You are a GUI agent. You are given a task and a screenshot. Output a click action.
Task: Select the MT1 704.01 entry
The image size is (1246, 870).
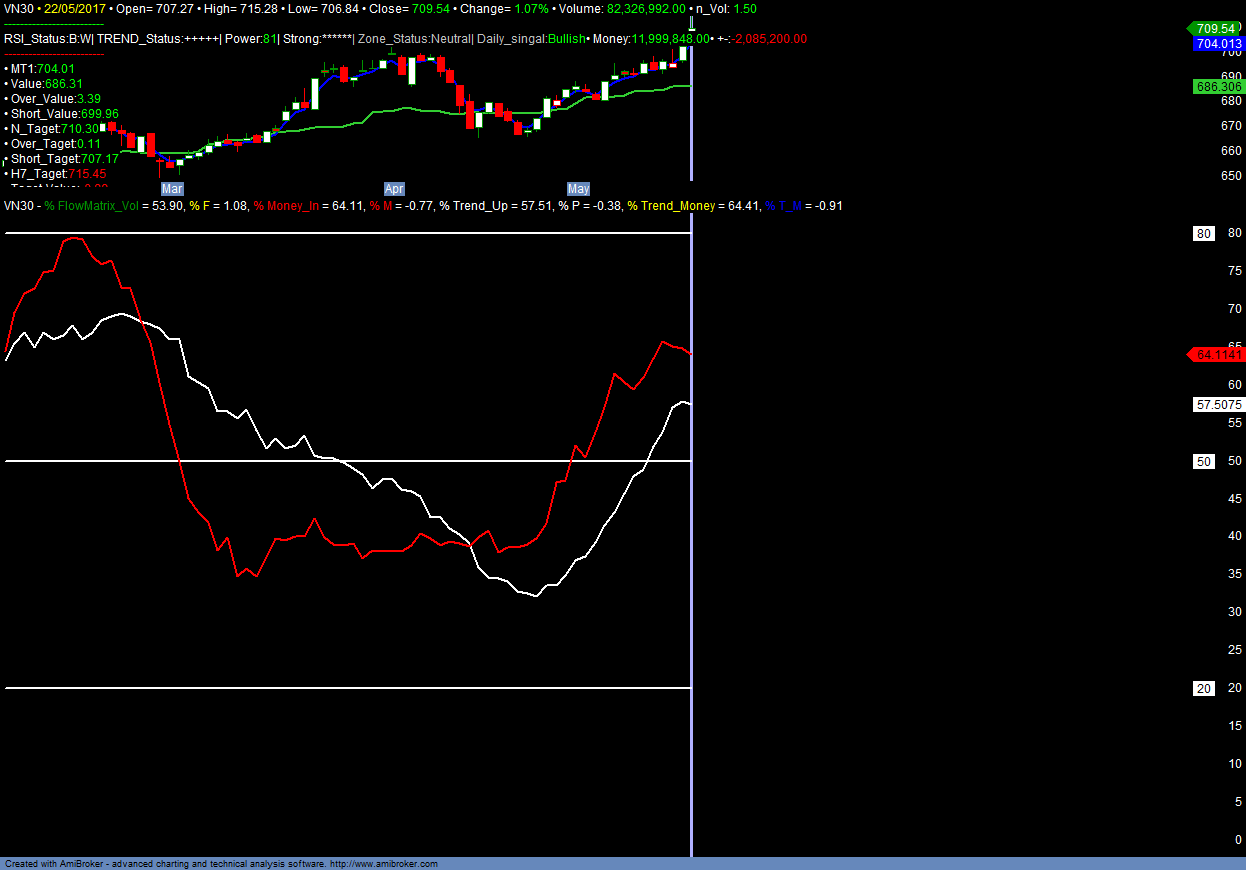click(40, 69)
